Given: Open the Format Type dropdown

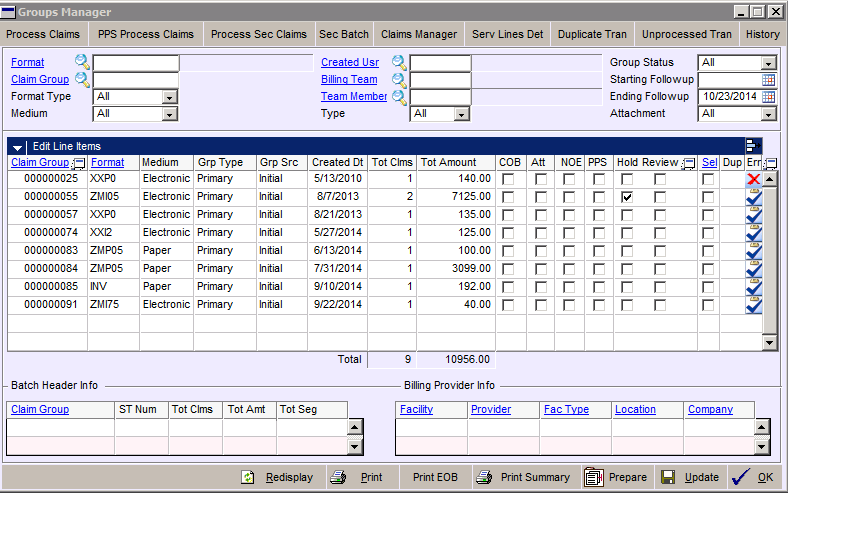Looking at the screenshot, I should point(170,98).
